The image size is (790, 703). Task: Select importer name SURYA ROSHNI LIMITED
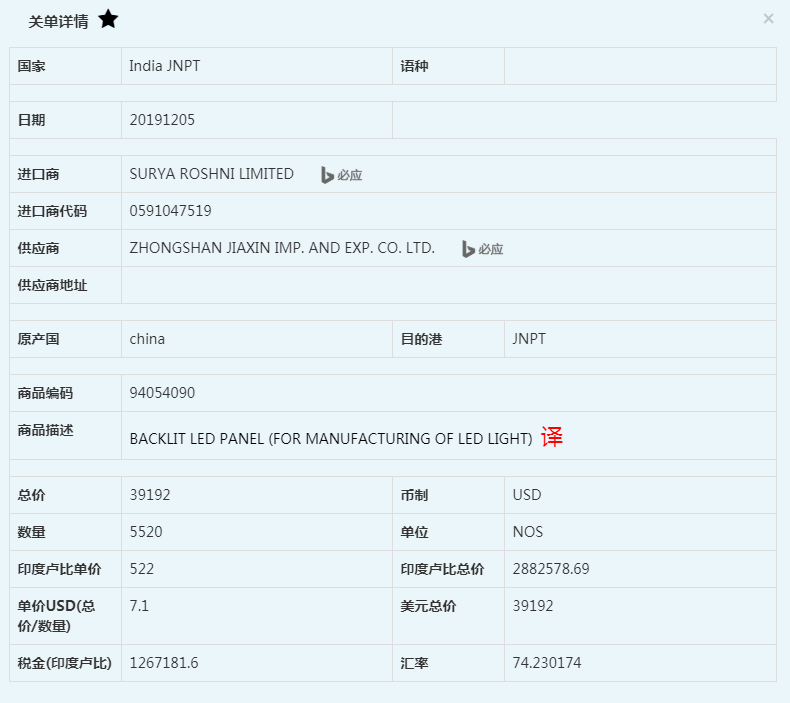212,174
